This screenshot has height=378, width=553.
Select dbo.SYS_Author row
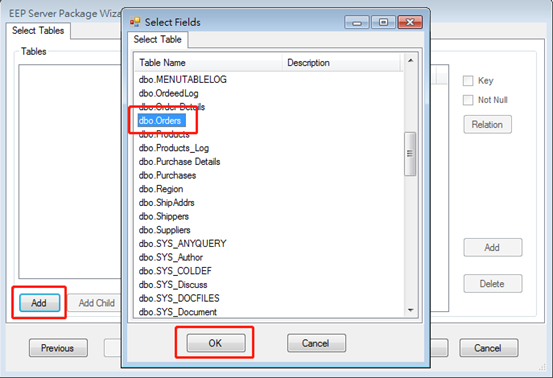(x=171, y=257)
